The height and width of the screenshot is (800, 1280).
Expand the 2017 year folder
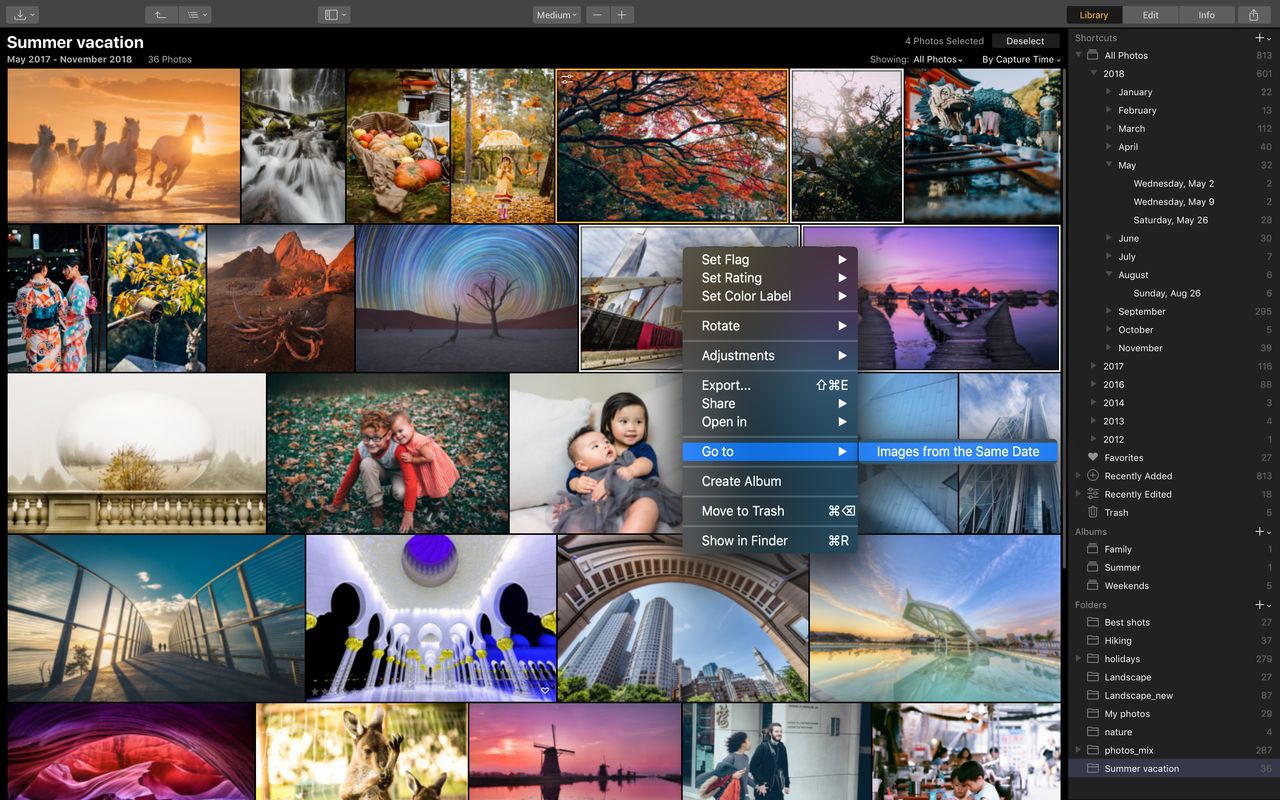coord(1093,366)
